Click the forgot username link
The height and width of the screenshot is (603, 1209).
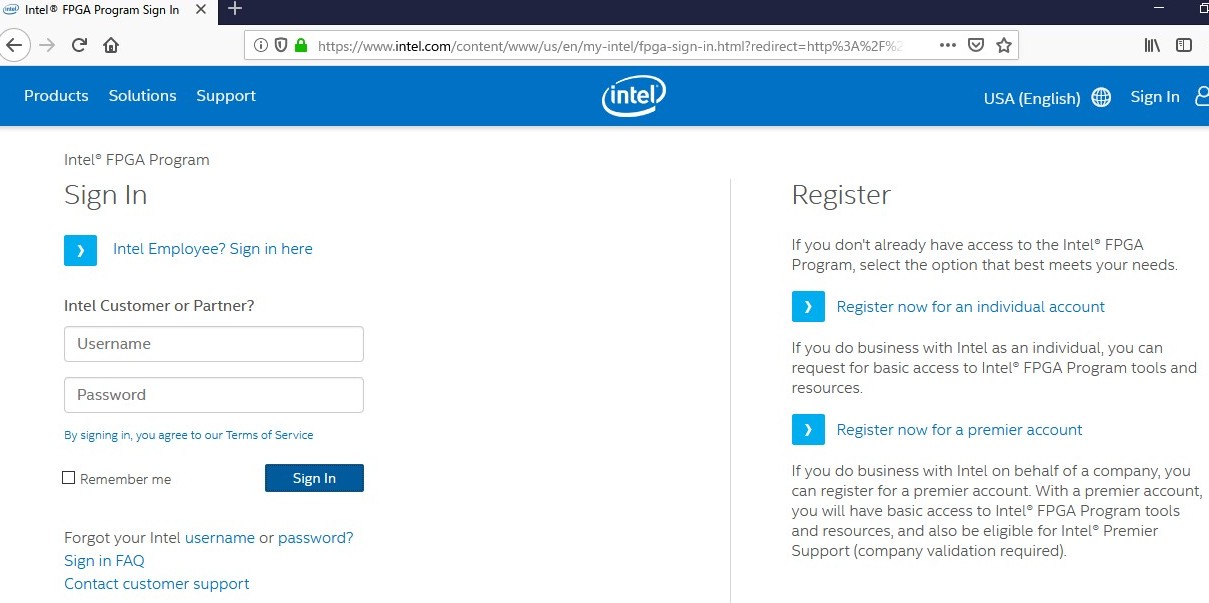pos(220,538)
